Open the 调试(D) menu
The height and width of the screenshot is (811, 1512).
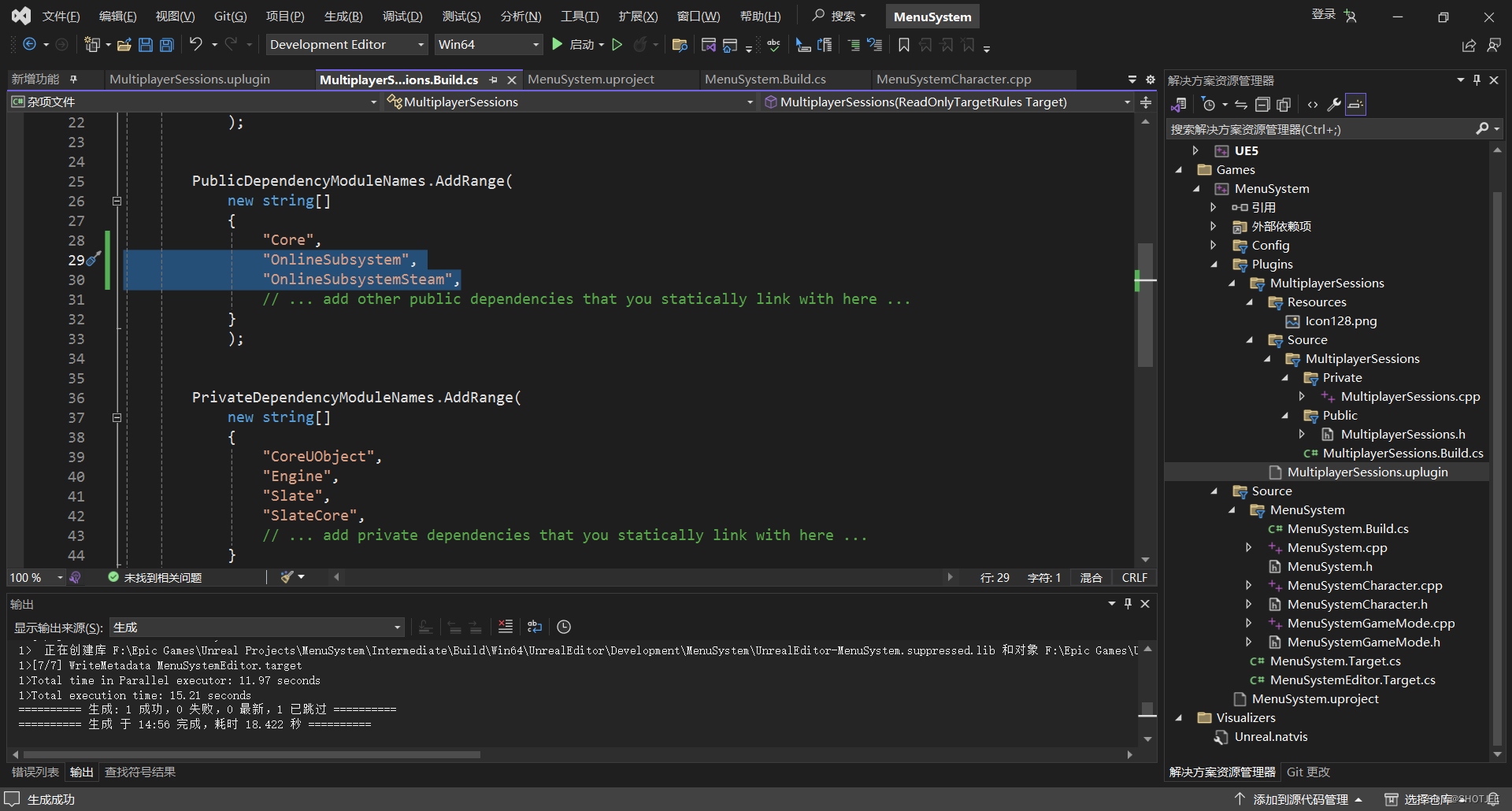[402, 16]
